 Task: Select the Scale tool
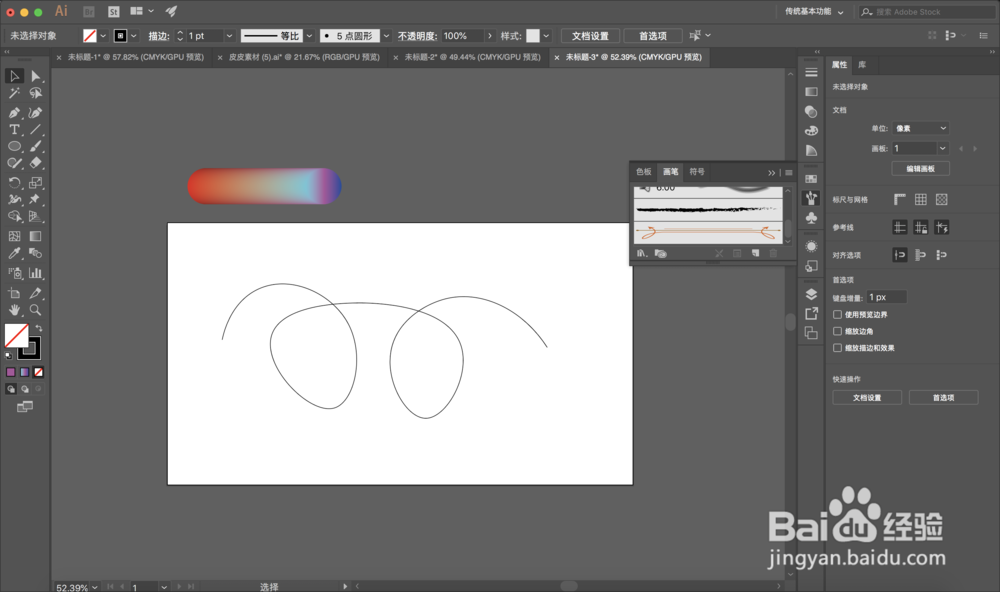(36, 183)
